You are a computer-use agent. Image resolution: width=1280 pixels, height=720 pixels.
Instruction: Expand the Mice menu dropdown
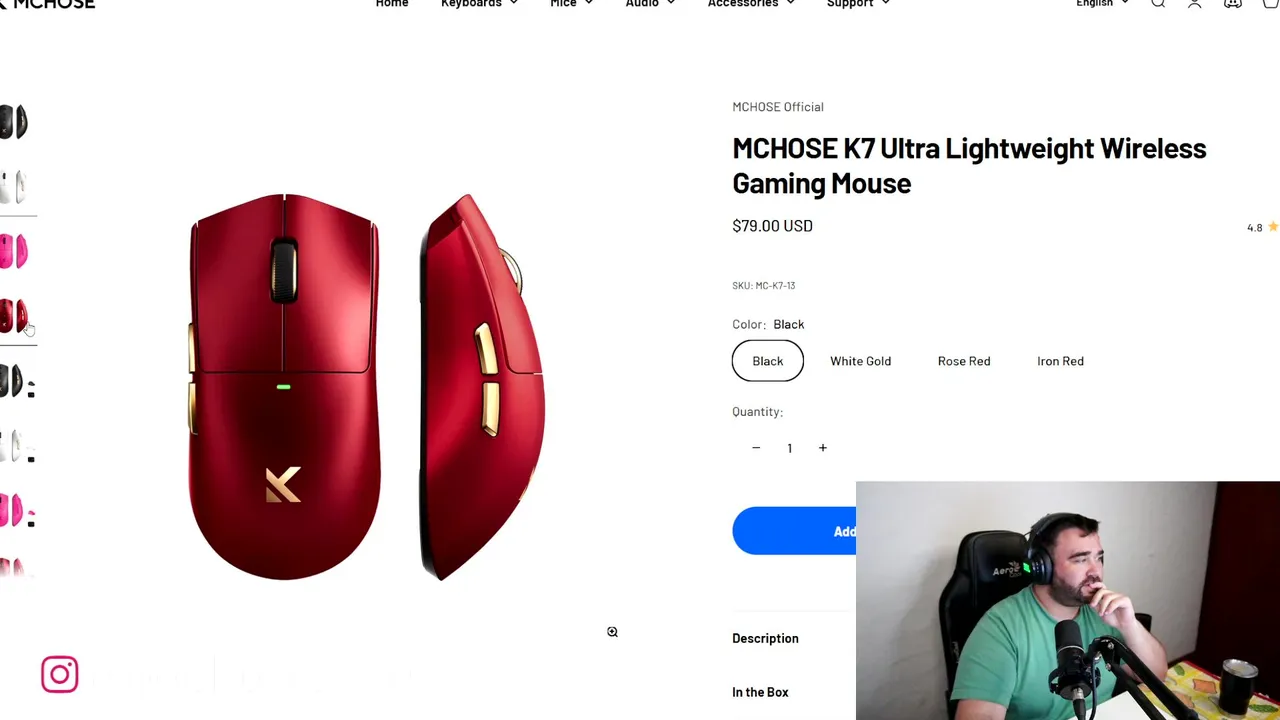coord(571,4)
